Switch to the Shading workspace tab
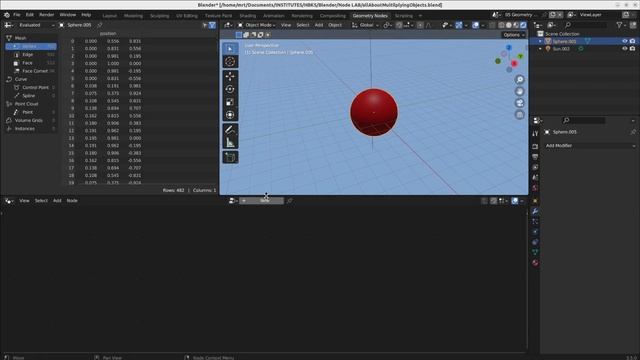640x360 pixels. tap(248, 16)
